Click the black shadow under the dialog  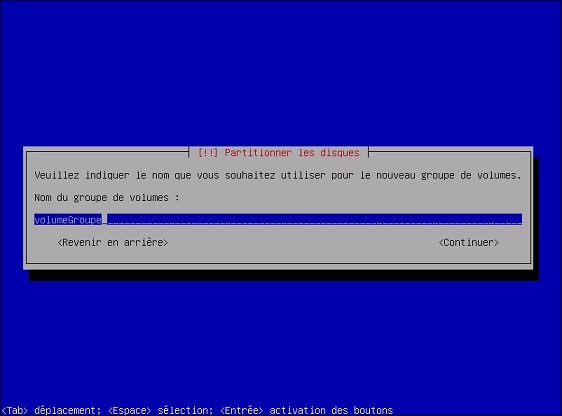(283, 275)
